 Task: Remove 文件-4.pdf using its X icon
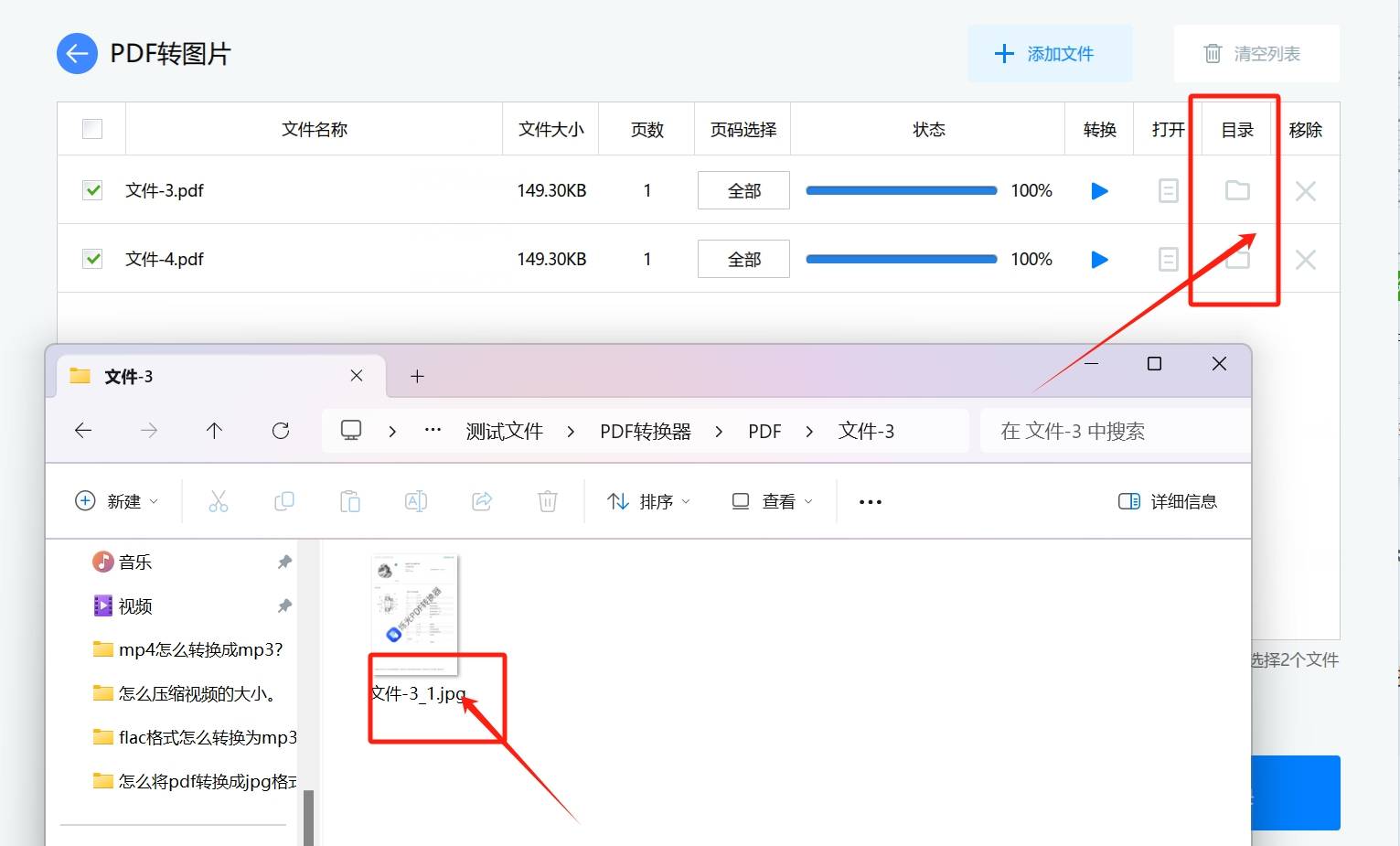pos(1305,259)
